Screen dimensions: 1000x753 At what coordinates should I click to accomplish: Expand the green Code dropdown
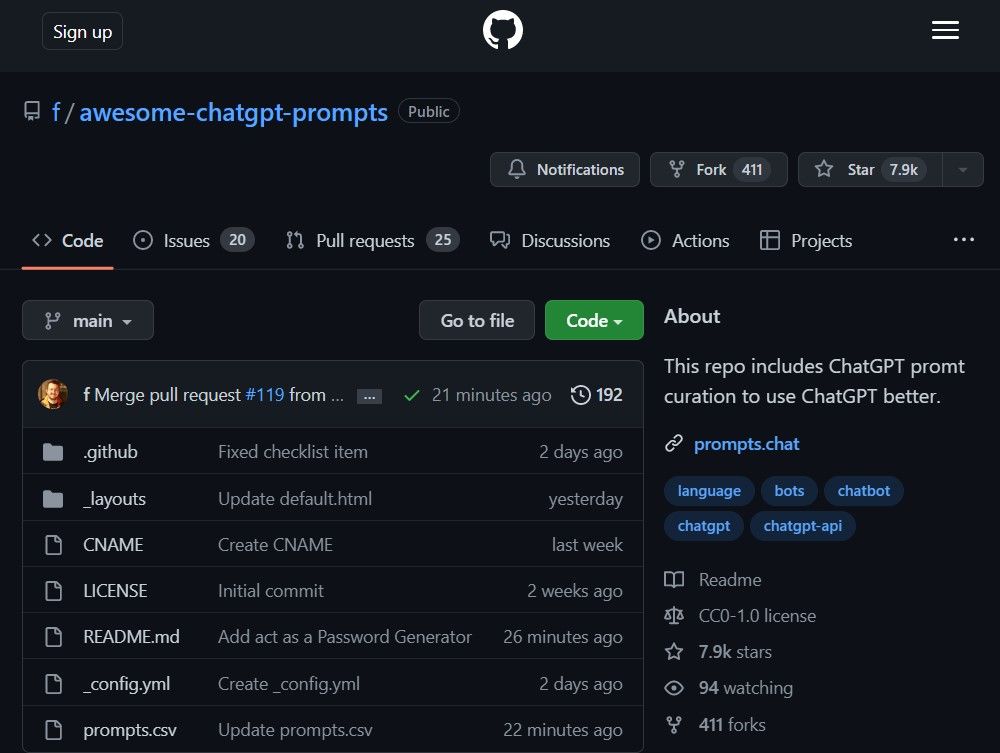click(x=594, y=320)
